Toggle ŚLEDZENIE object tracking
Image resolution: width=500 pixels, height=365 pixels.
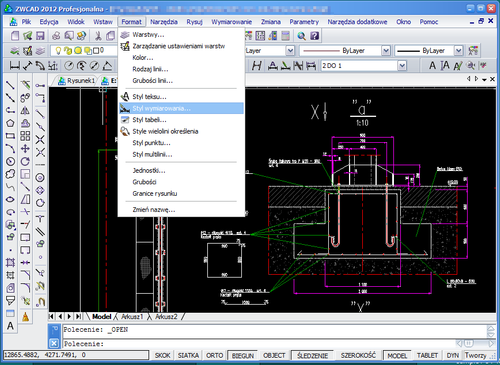(x=313, y=356)
